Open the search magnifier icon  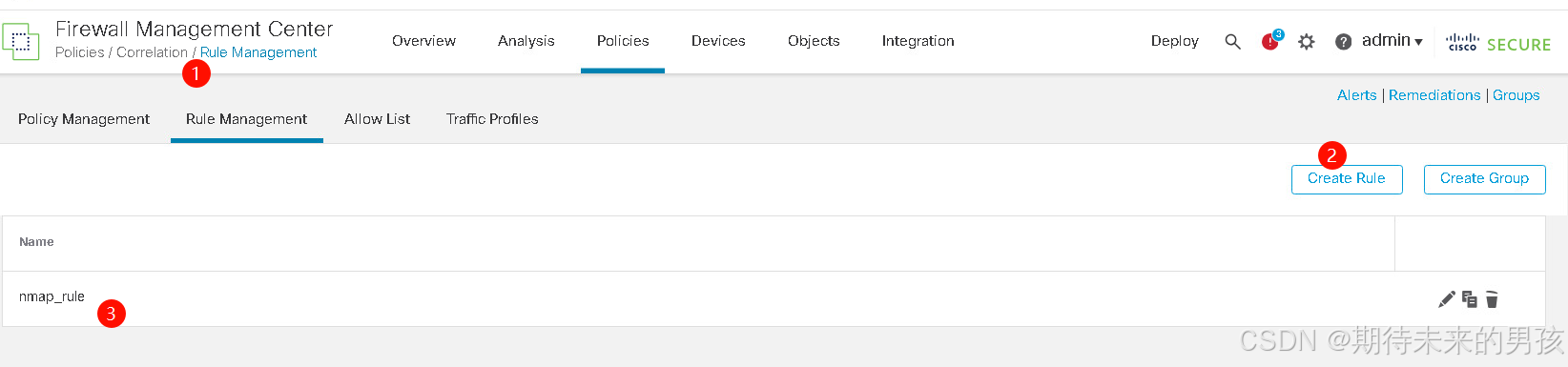(x=1232, y=42)
